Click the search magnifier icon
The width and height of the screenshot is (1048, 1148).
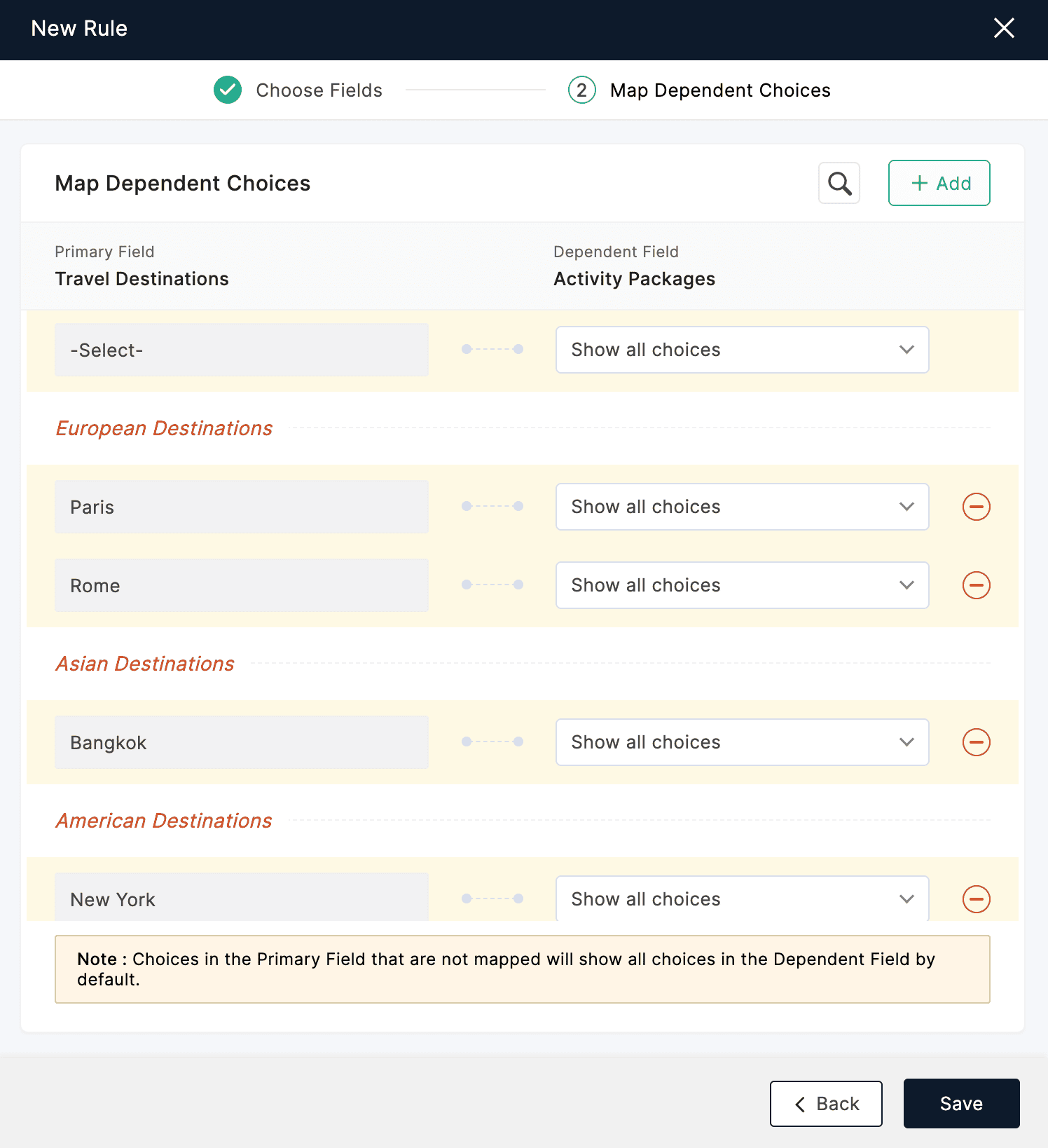tap(839, 184)
